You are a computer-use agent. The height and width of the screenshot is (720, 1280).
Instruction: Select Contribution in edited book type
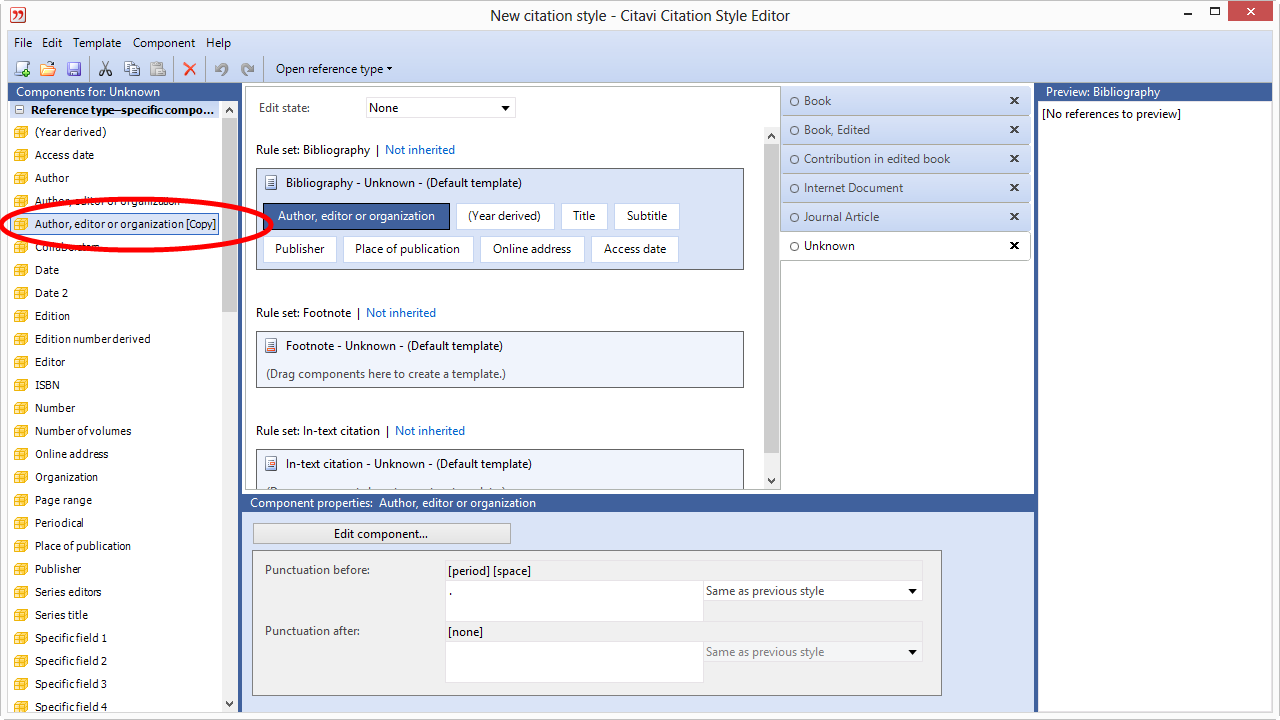[x=906, y=159]
